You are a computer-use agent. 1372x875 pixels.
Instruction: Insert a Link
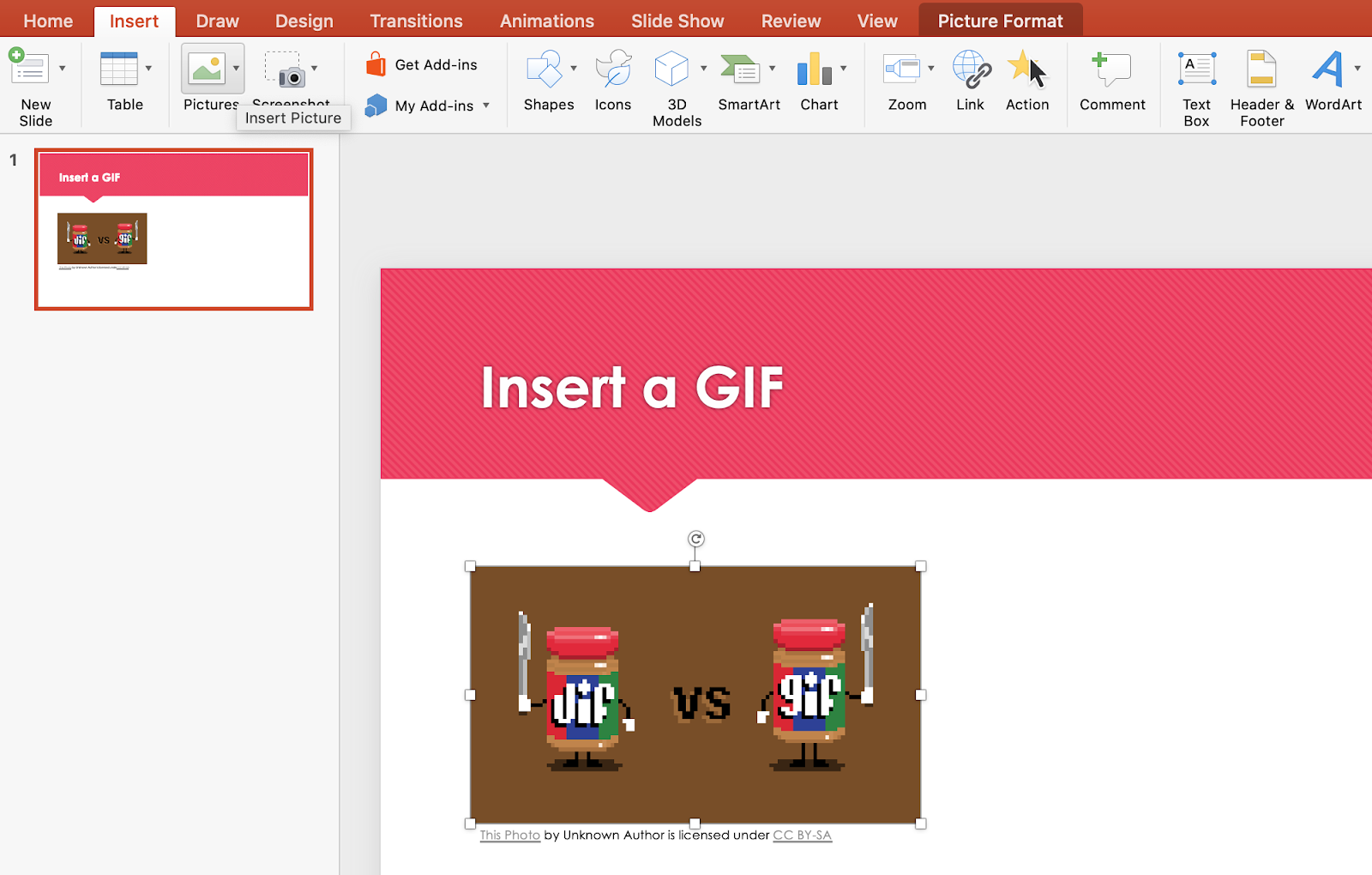pyautogui.click(x=972, y=81)
